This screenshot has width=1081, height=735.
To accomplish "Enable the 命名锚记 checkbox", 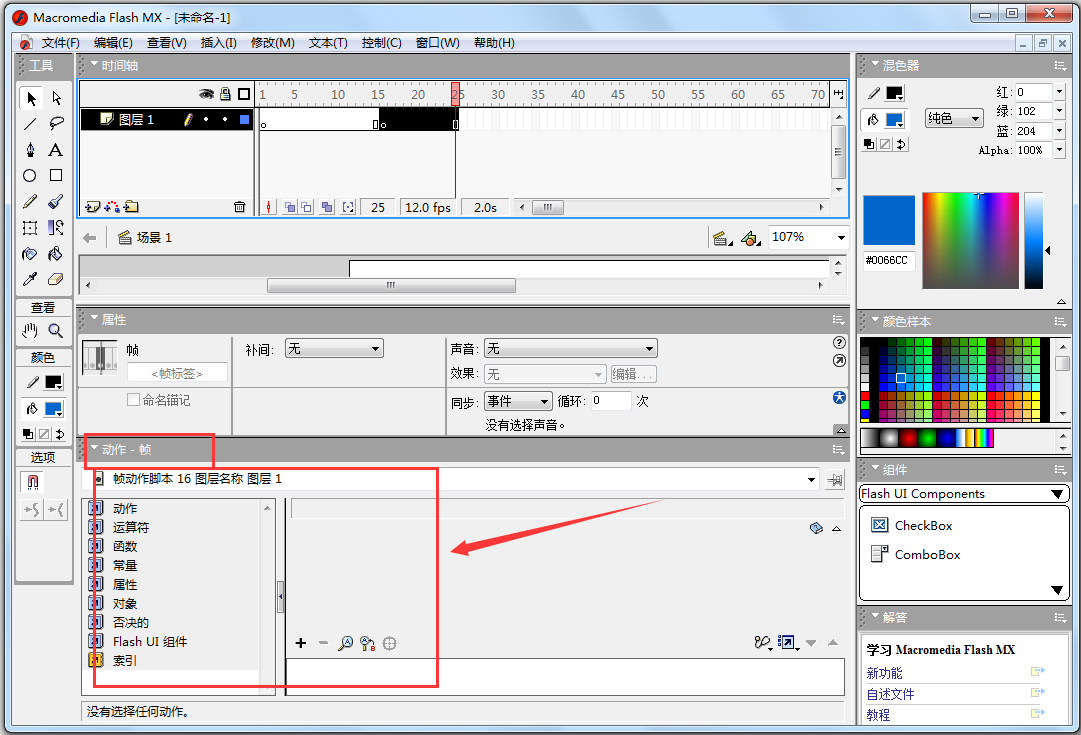I will (133, 400).
